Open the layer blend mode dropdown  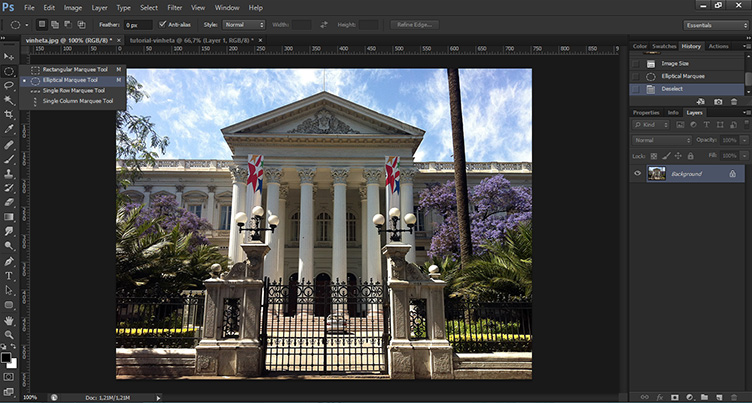coord(662,140)
